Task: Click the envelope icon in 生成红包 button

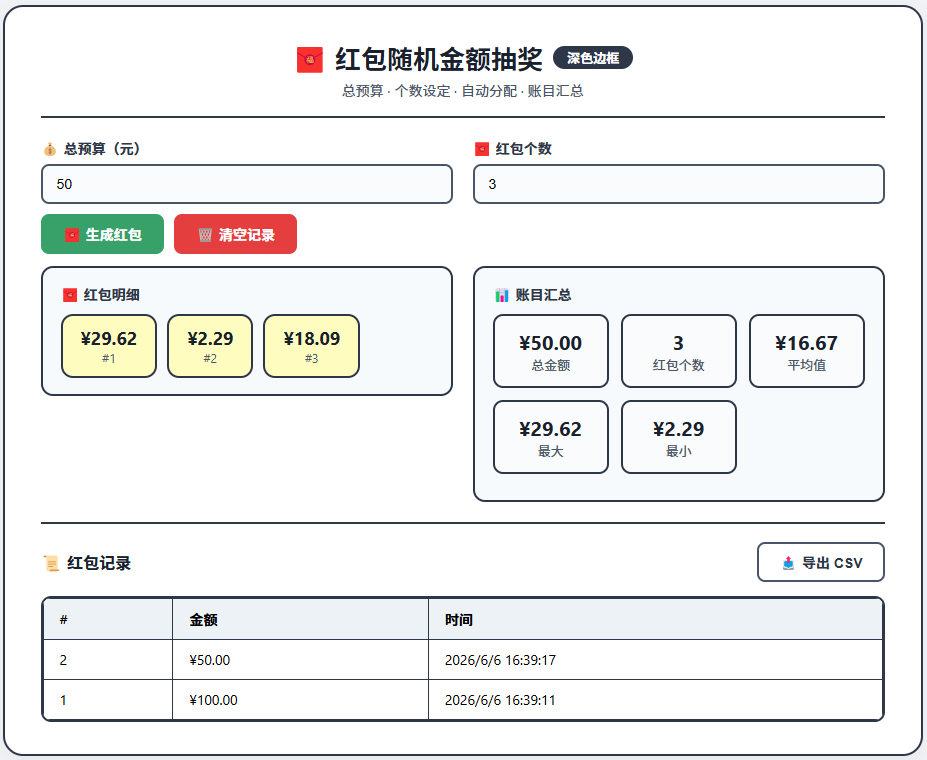Action: click(72, 235)
